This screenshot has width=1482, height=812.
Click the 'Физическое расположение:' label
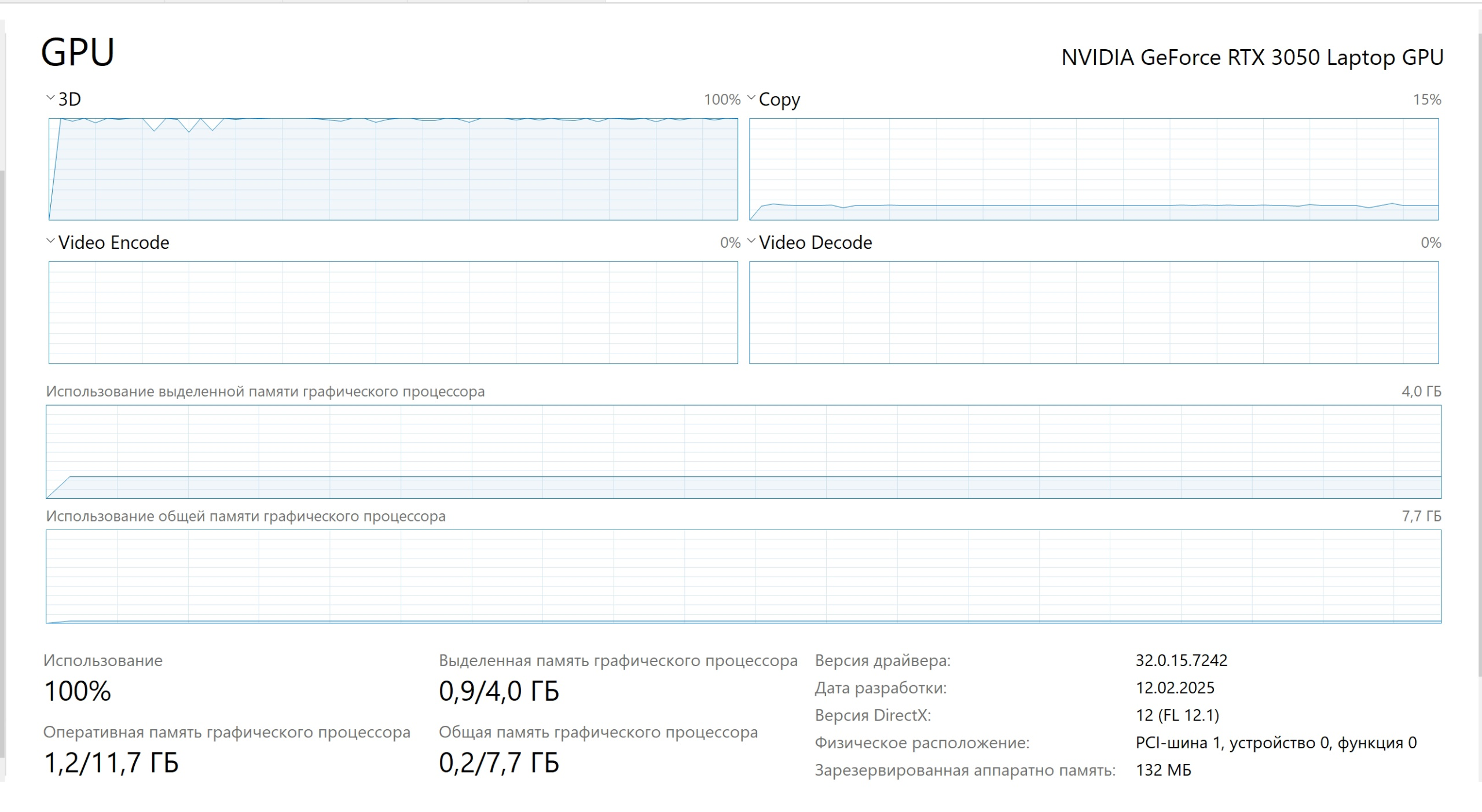click(x=922, y=743)
